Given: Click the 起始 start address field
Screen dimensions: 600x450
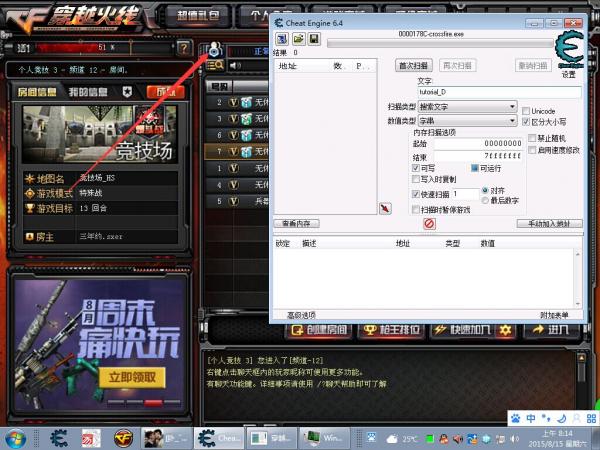Looking at the screenshot, I should [x=478, y=143].
